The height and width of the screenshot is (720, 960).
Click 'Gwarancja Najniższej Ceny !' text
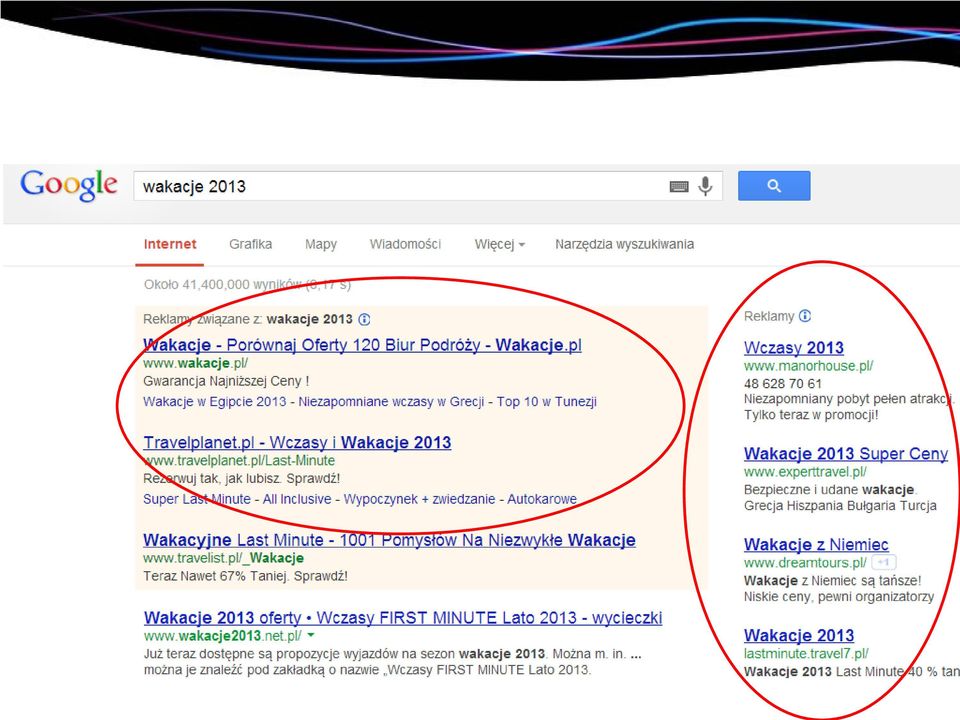[226, 381]
